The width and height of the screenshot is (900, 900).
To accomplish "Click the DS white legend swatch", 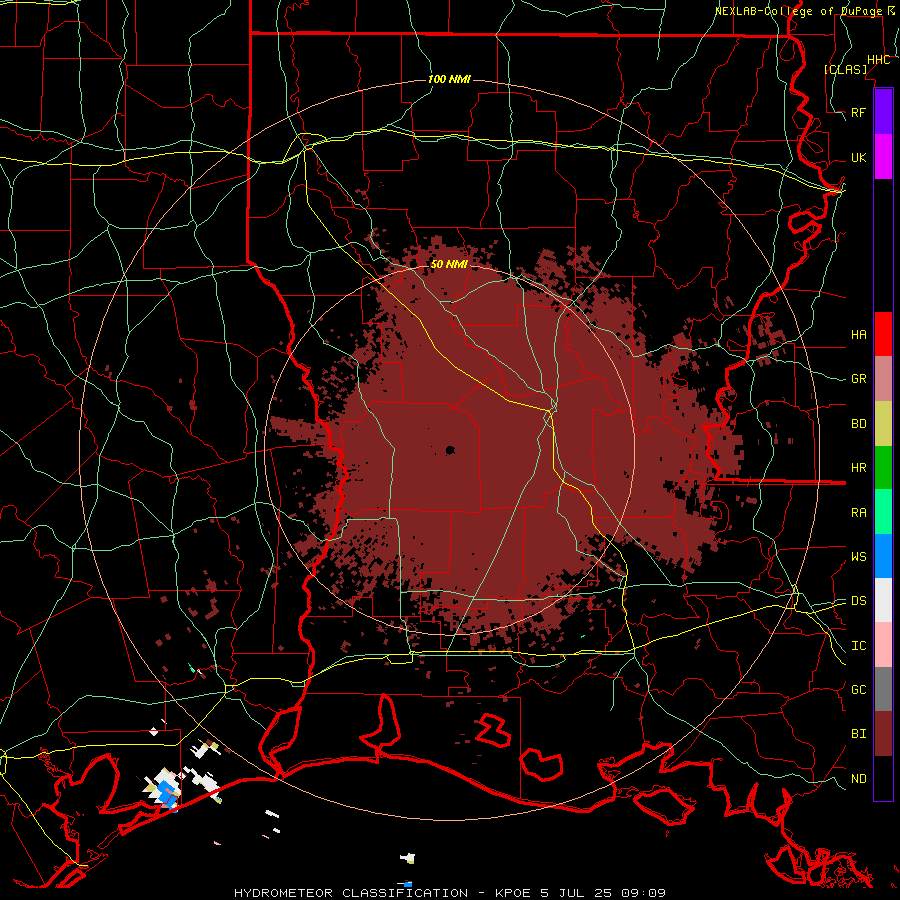I will (883, 600).
